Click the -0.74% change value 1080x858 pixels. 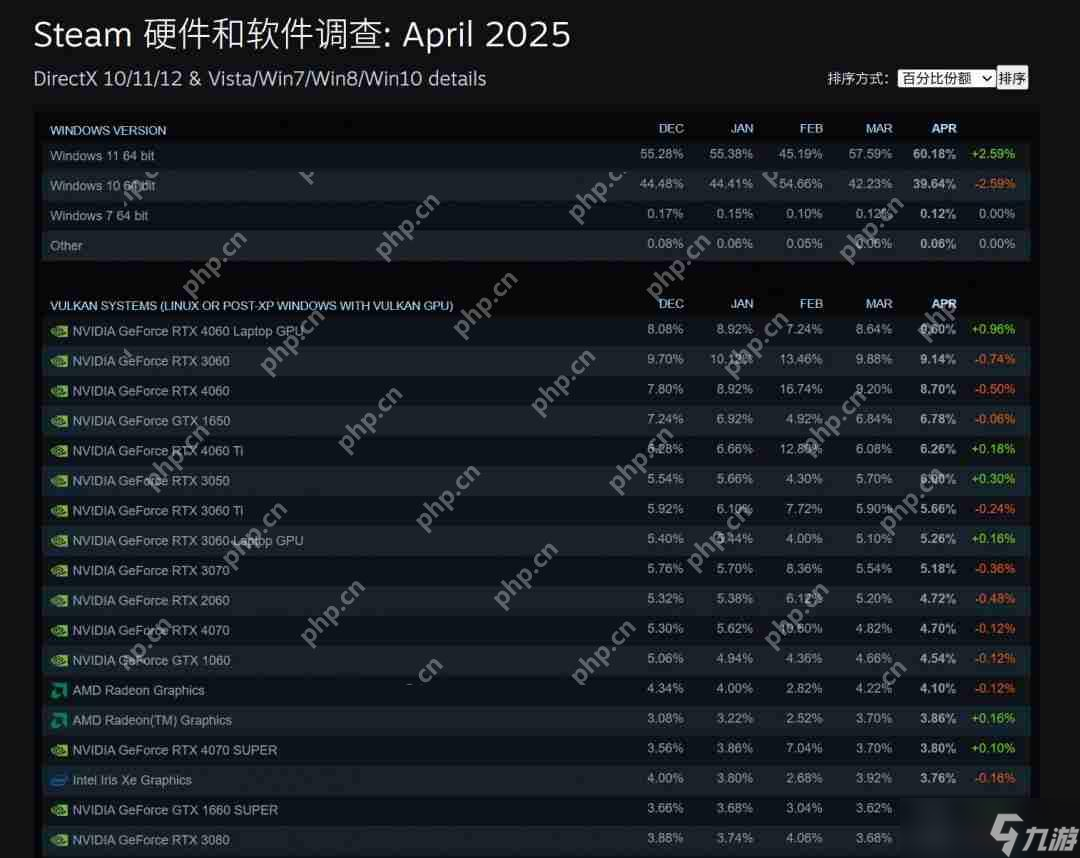point(995,359)
